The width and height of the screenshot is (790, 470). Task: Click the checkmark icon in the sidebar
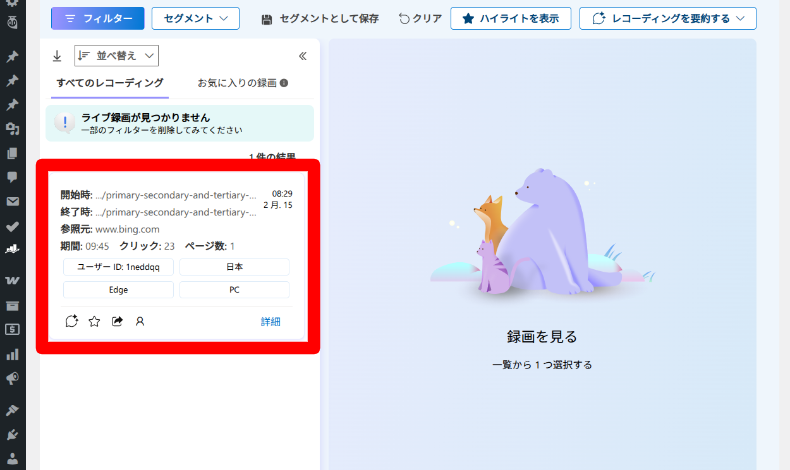click(12, 227)
